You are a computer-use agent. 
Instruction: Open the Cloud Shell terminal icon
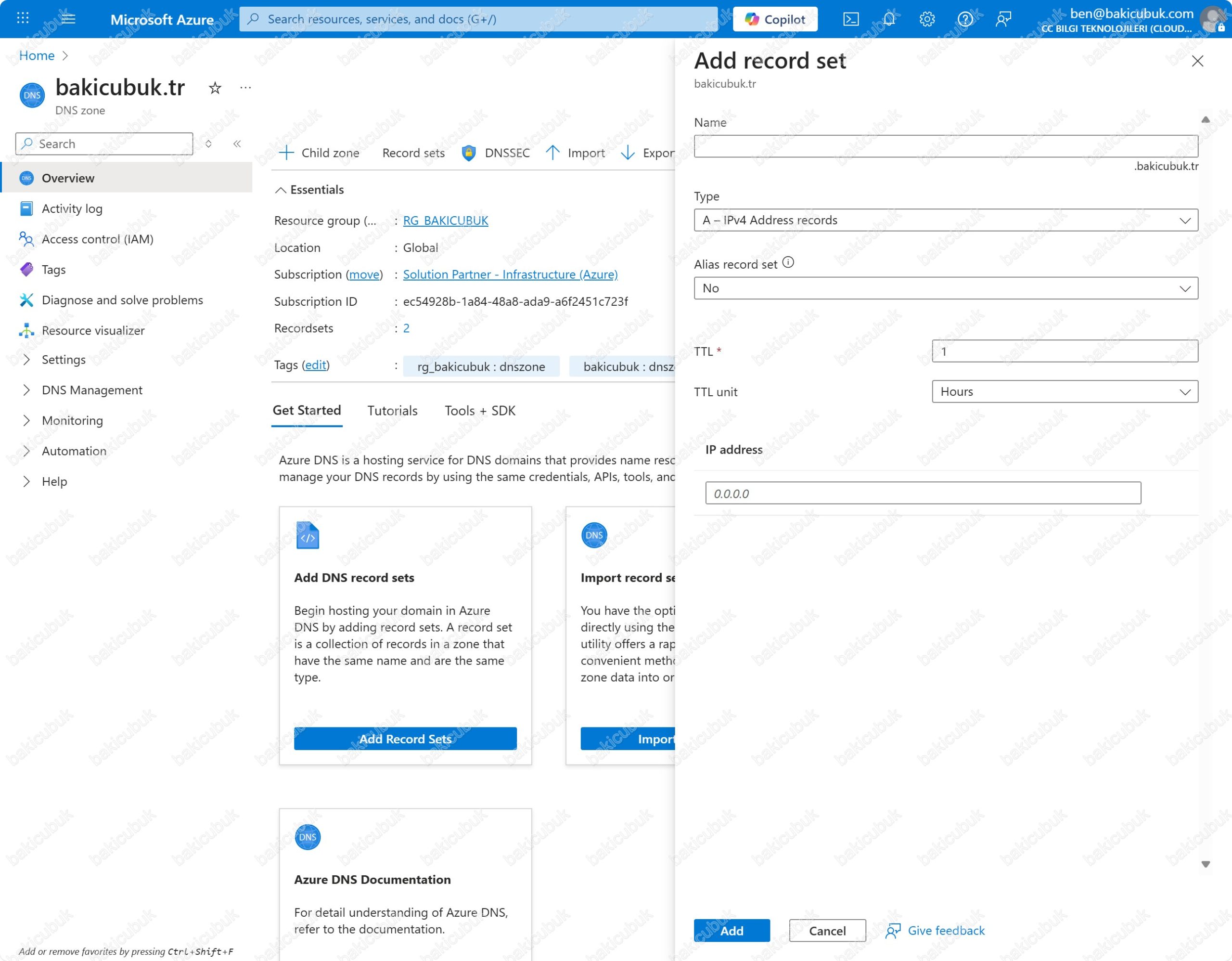[x=851, y=19]
